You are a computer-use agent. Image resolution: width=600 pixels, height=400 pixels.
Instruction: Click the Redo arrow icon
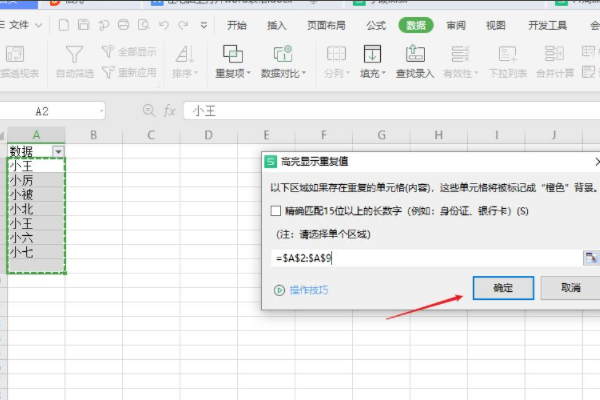(183, 25)
